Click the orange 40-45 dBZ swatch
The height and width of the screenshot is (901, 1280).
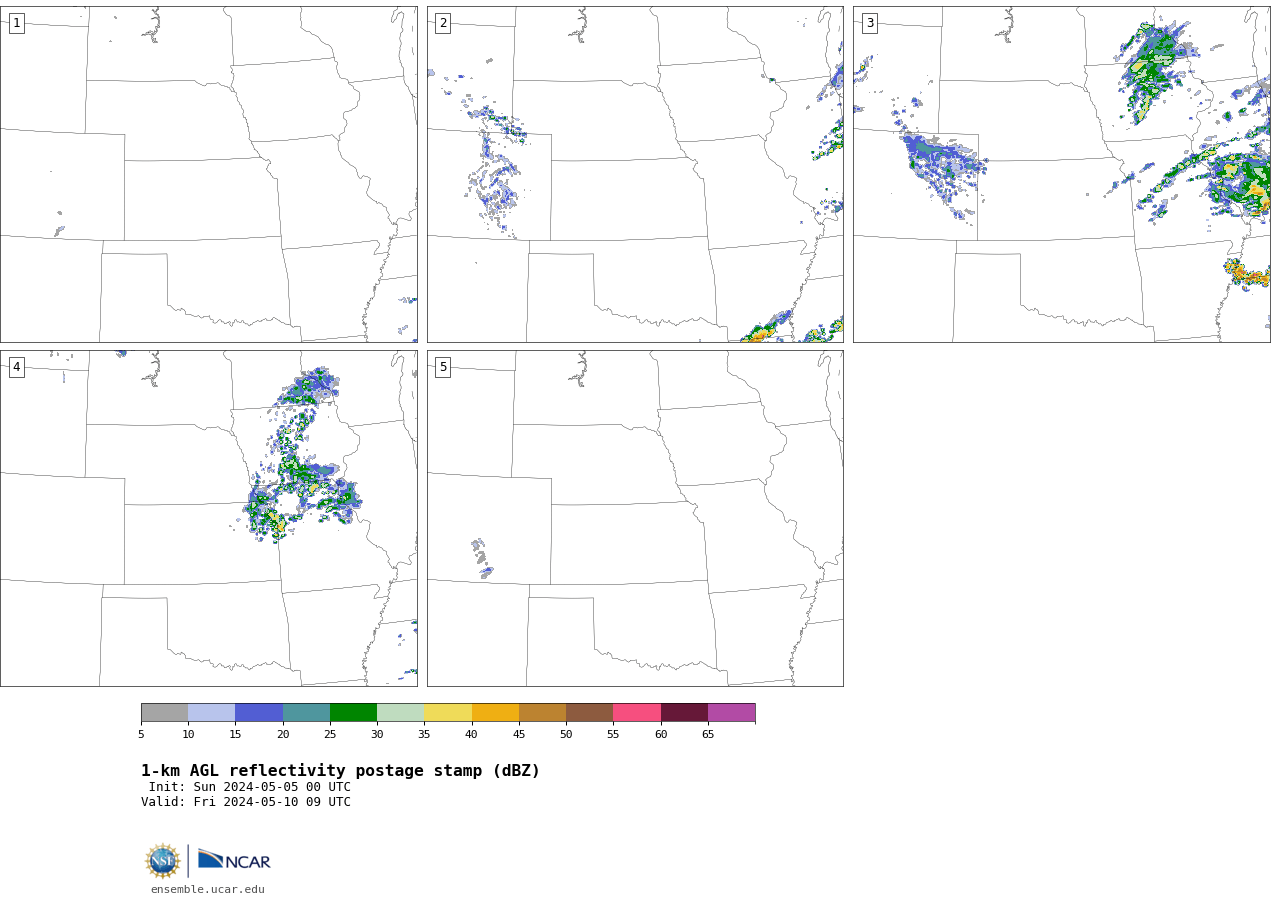pos(495,712)
